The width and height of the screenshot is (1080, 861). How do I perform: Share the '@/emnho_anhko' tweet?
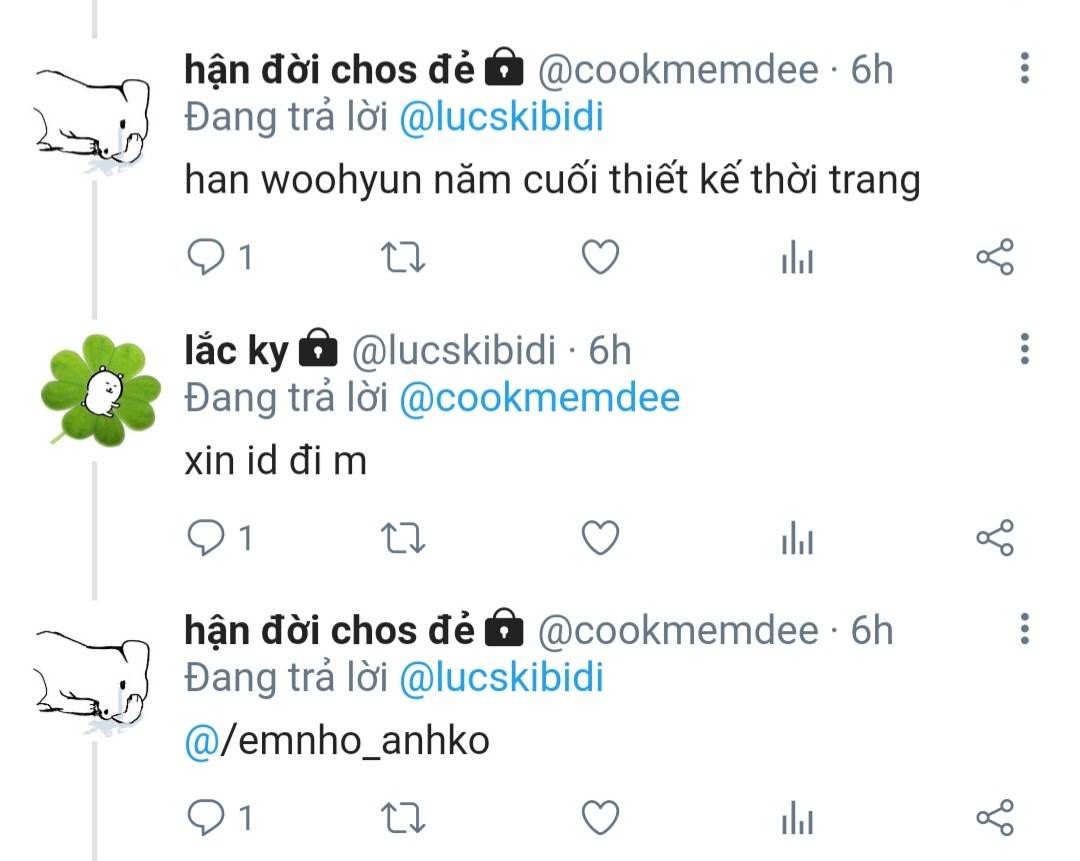pos(995,818)
